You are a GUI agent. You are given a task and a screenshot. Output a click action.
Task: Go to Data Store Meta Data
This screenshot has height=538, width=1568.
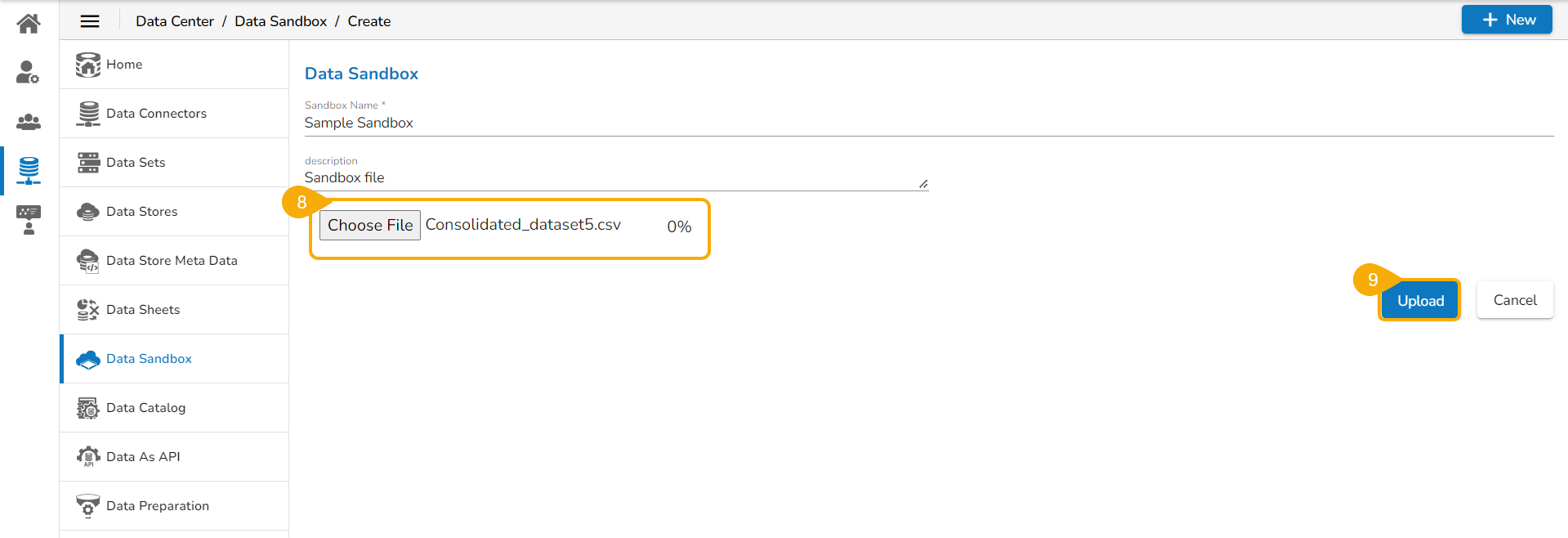point(172,261)
